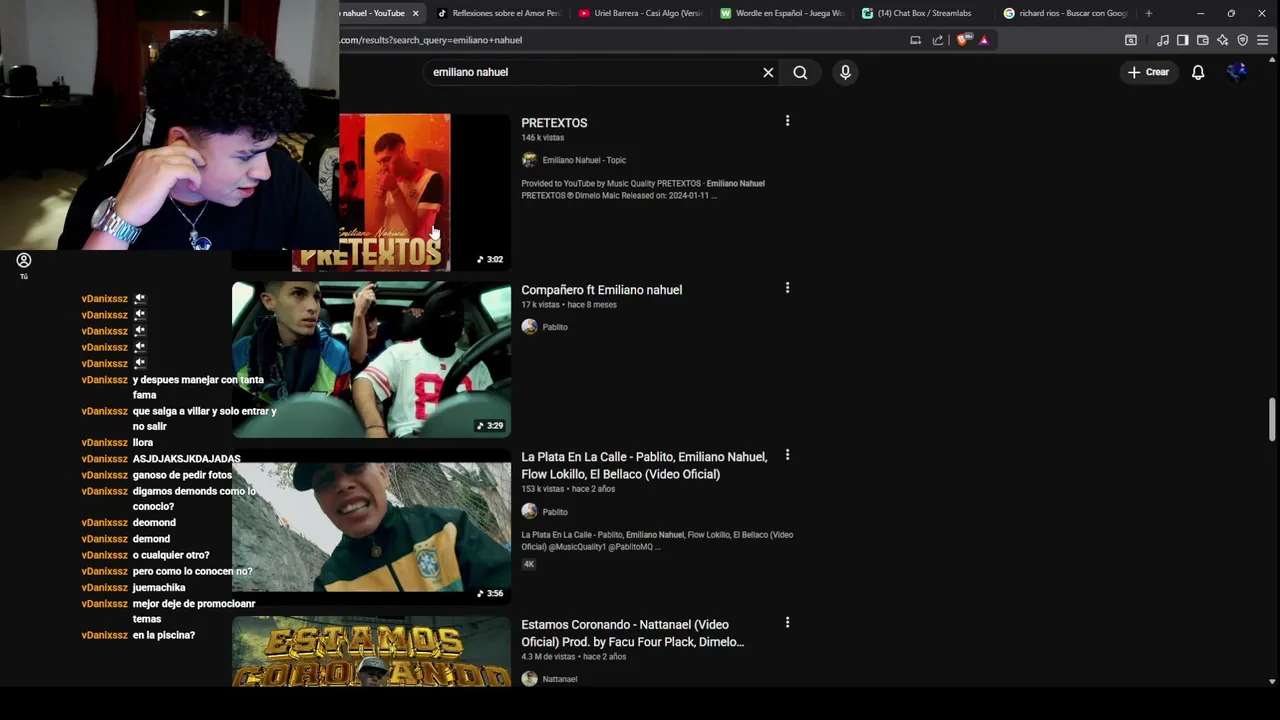Click '4.3 M de vistas • hace 2 años' text
1280x720 pixels.
click(x=575, y=657)
